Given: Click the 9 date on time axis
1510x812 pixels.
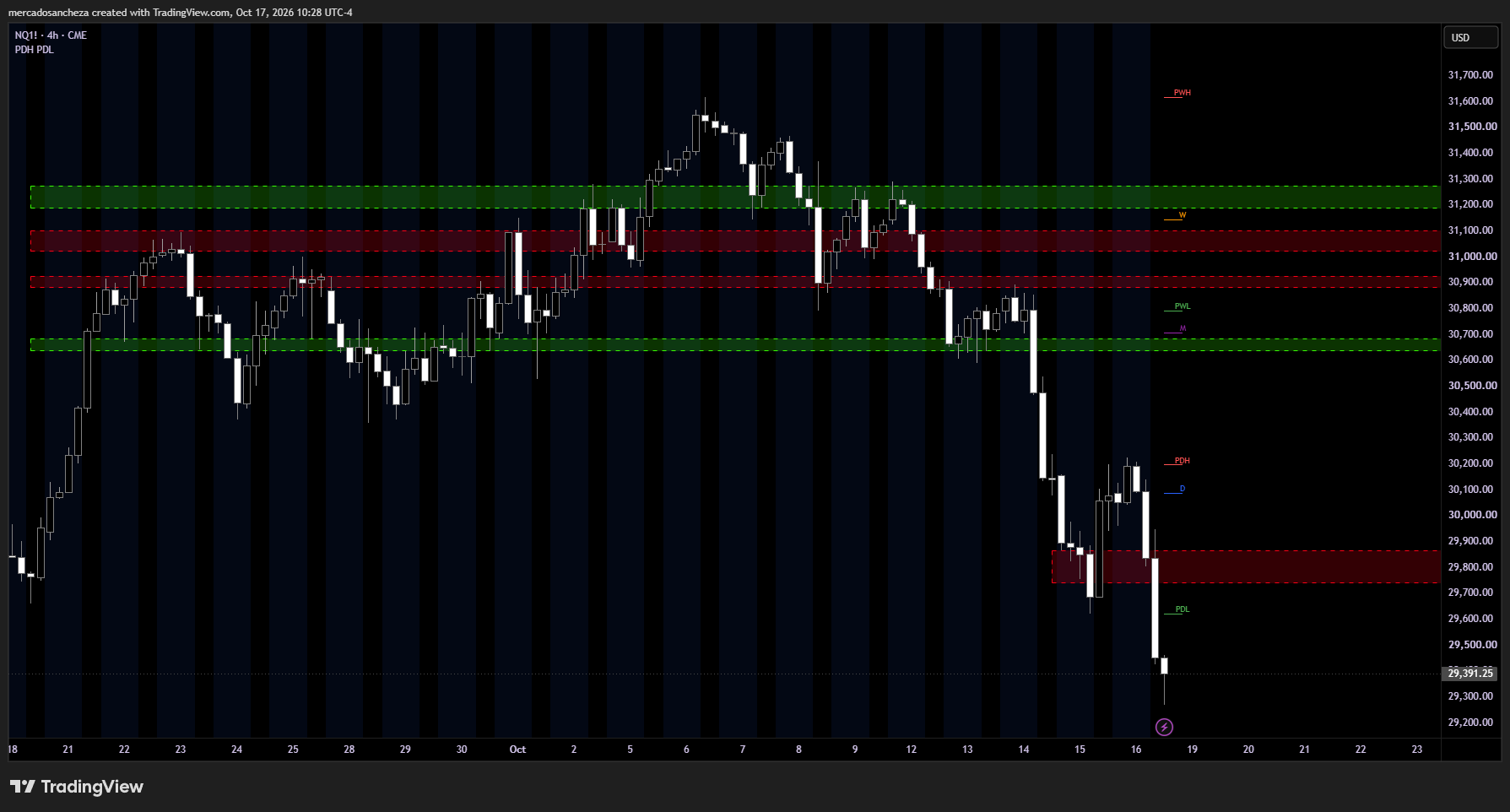Looking at the screenshot, I should pyautogui.click(x=855, y=750).
